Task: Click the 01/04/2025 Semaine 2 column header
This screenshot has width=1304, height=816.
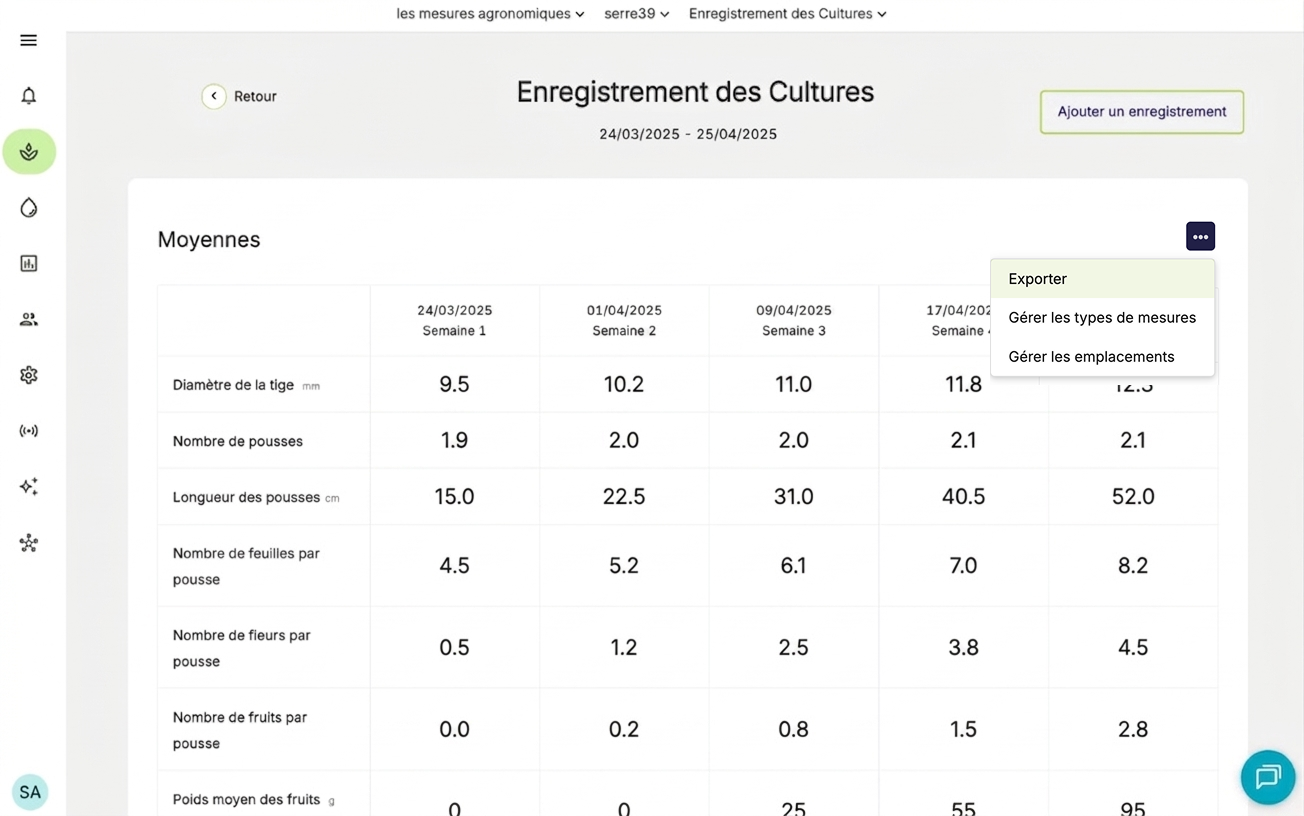Action: (x=624, y=320)
